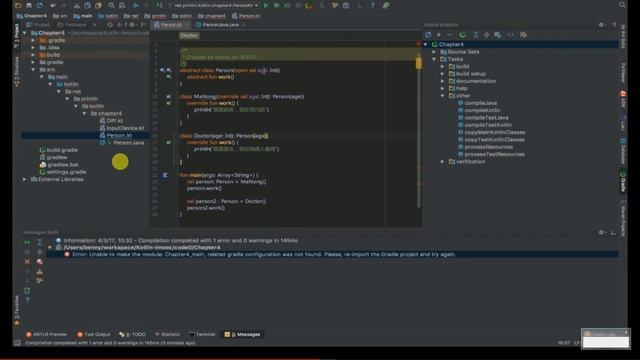Click the Information compilation completed row
The image size is (640, 360).
[181, 240]
